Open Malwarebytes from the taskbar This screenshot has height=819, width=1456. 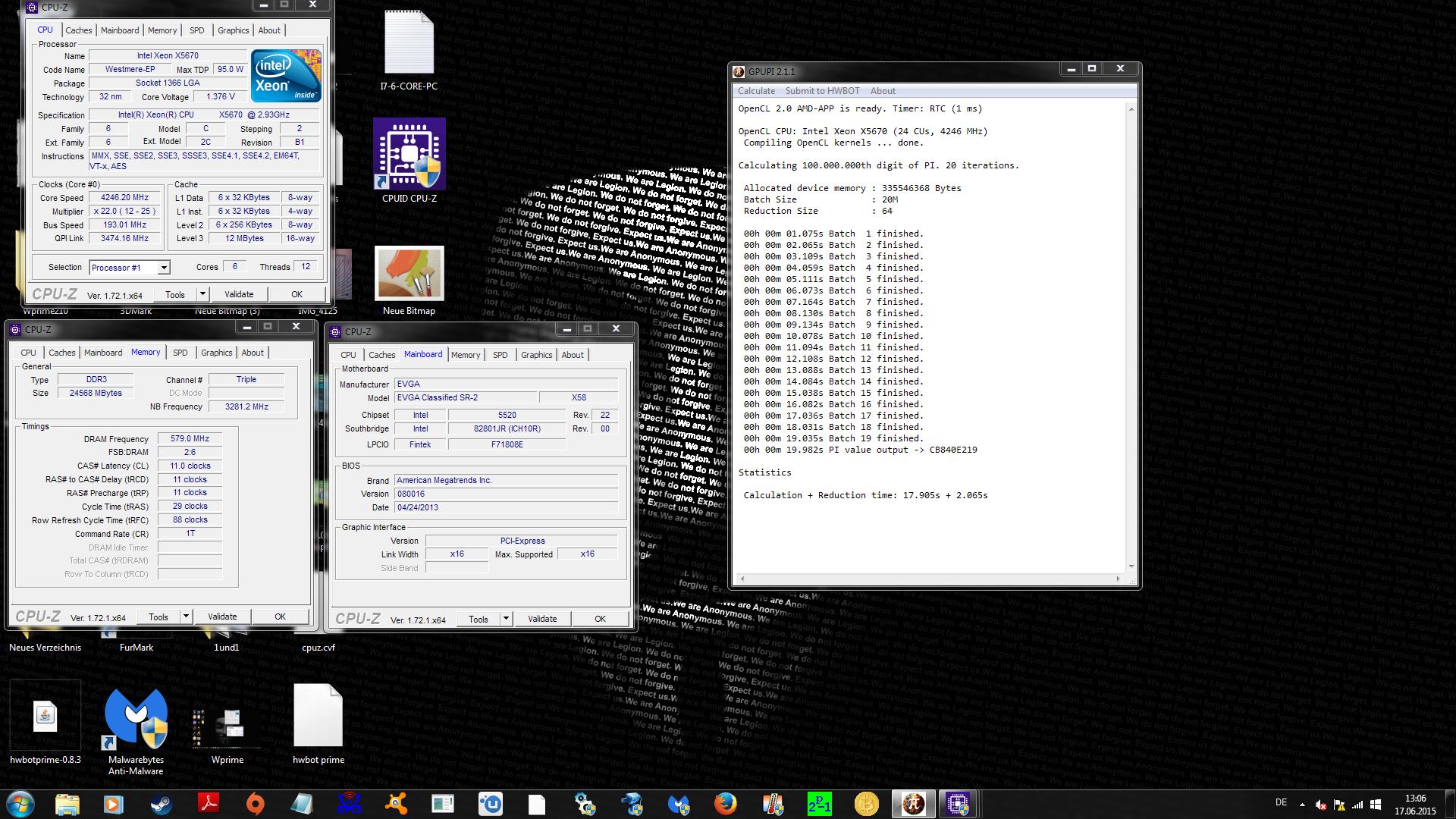(679, 804)
